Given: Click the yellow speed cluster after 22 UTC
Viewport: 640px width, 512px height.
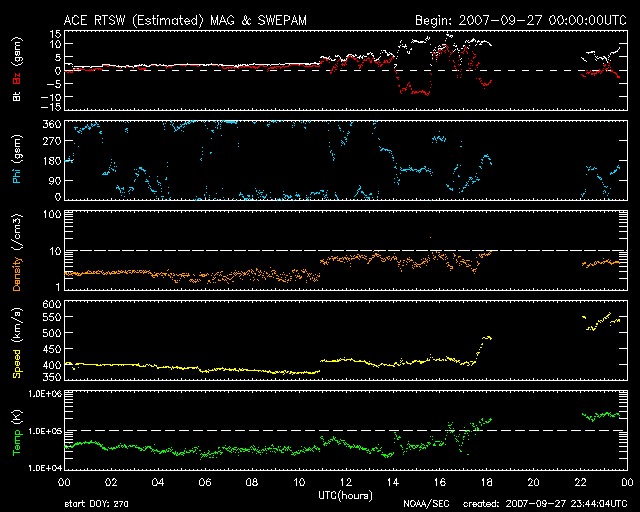Looking at the screenshot, I should 601,322.
